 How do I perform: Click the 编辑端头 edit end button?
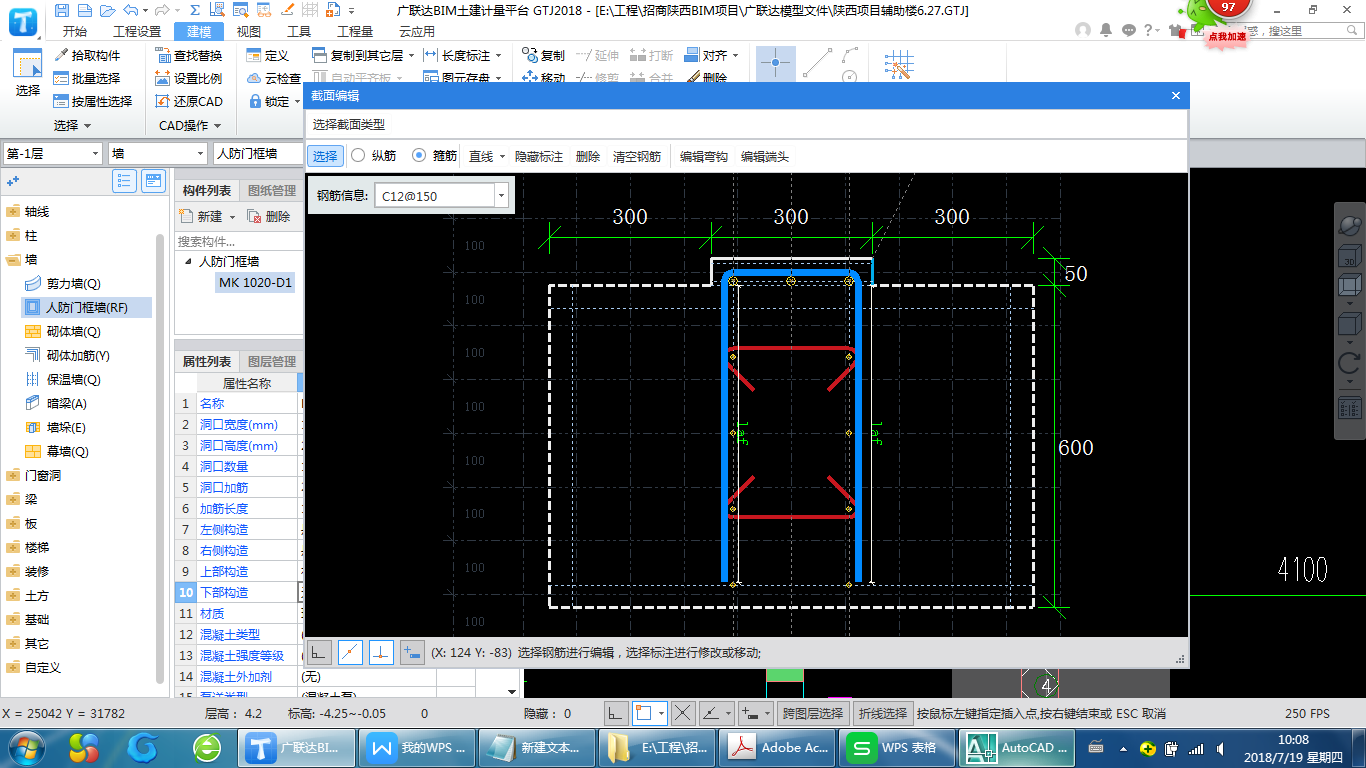(765, 157)
